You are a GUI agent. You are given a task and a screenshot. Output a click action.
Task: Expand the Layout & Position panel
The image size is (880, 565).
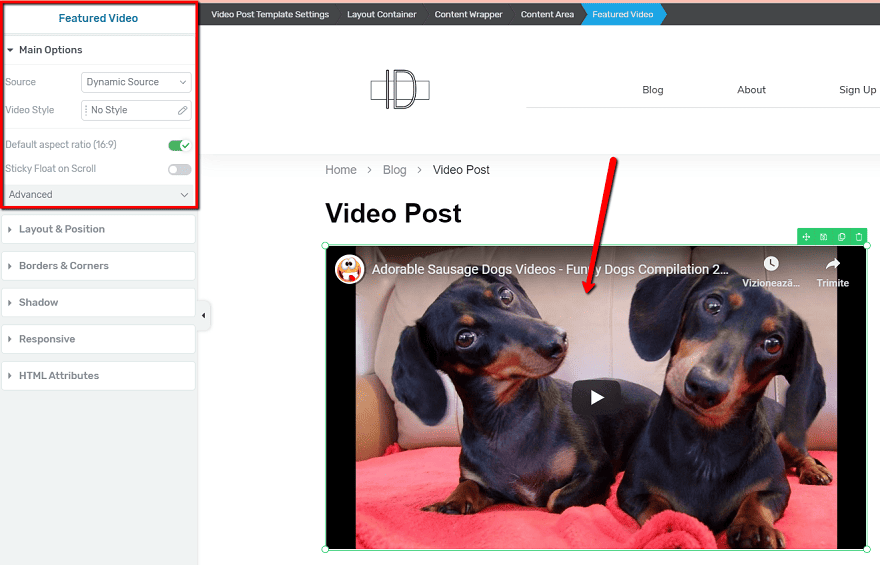tap(98, 229)
